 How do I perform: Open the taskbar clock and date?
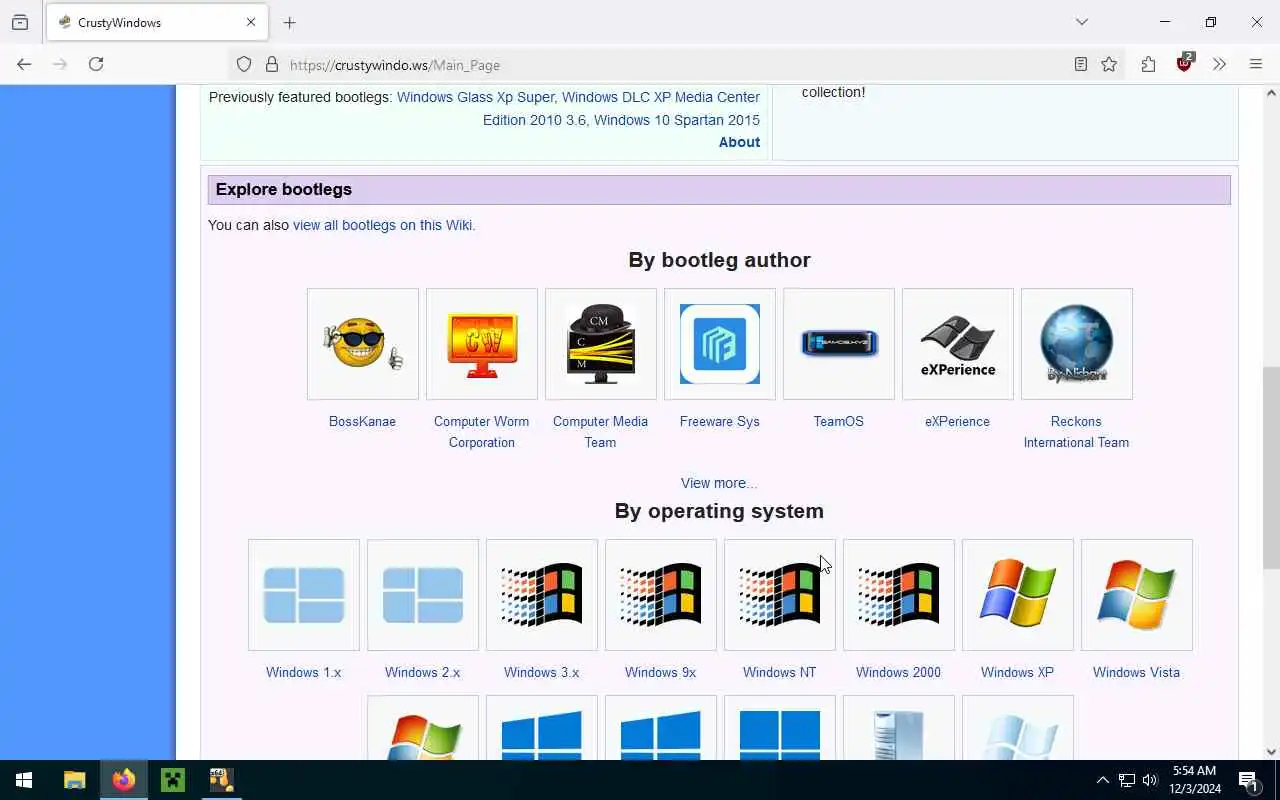(1194, 780)
